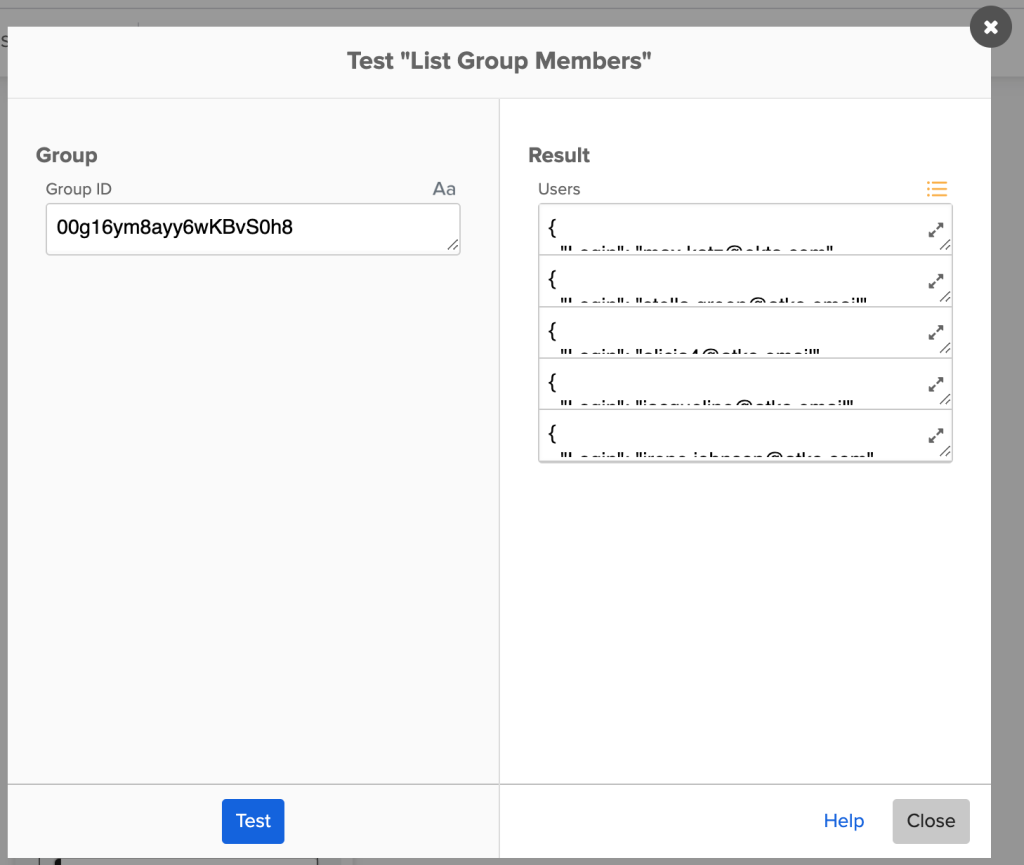Expand the alicia4 user result

click(x=936, y=334)
